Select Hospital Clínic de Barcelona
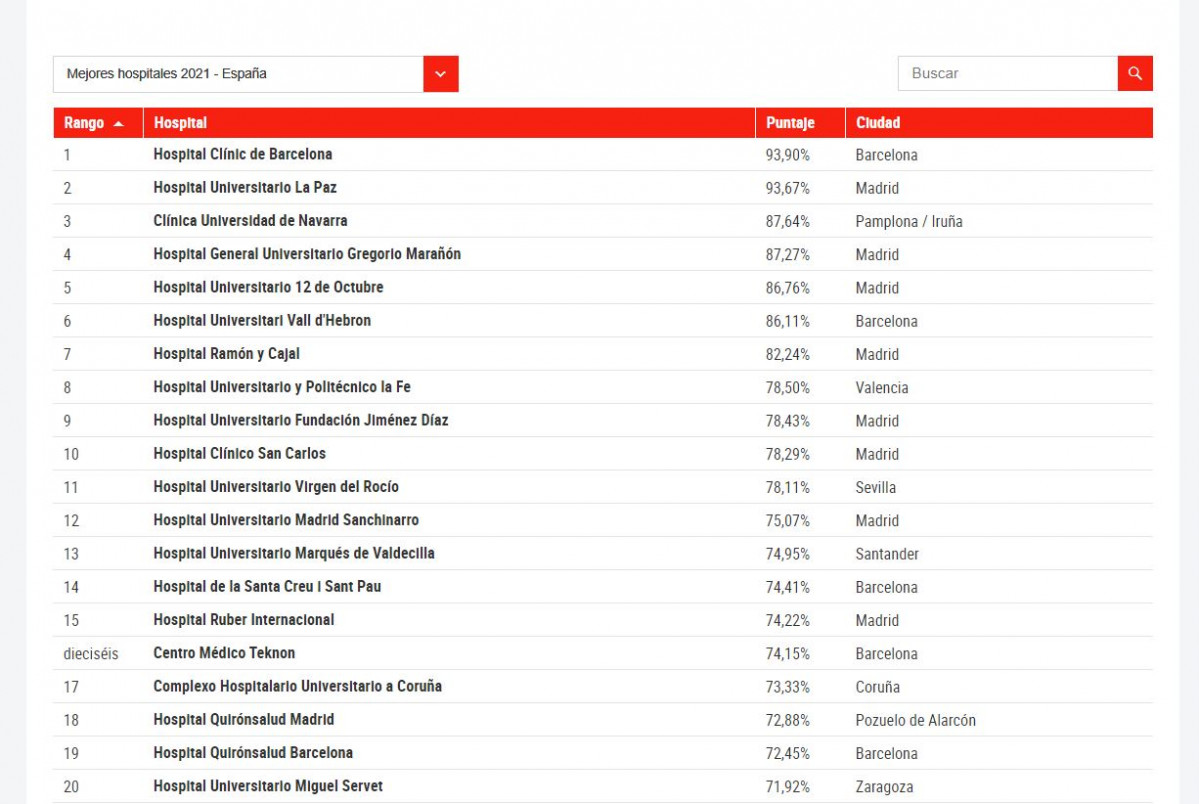1199x804 pixels. click(x=243, y=154)
